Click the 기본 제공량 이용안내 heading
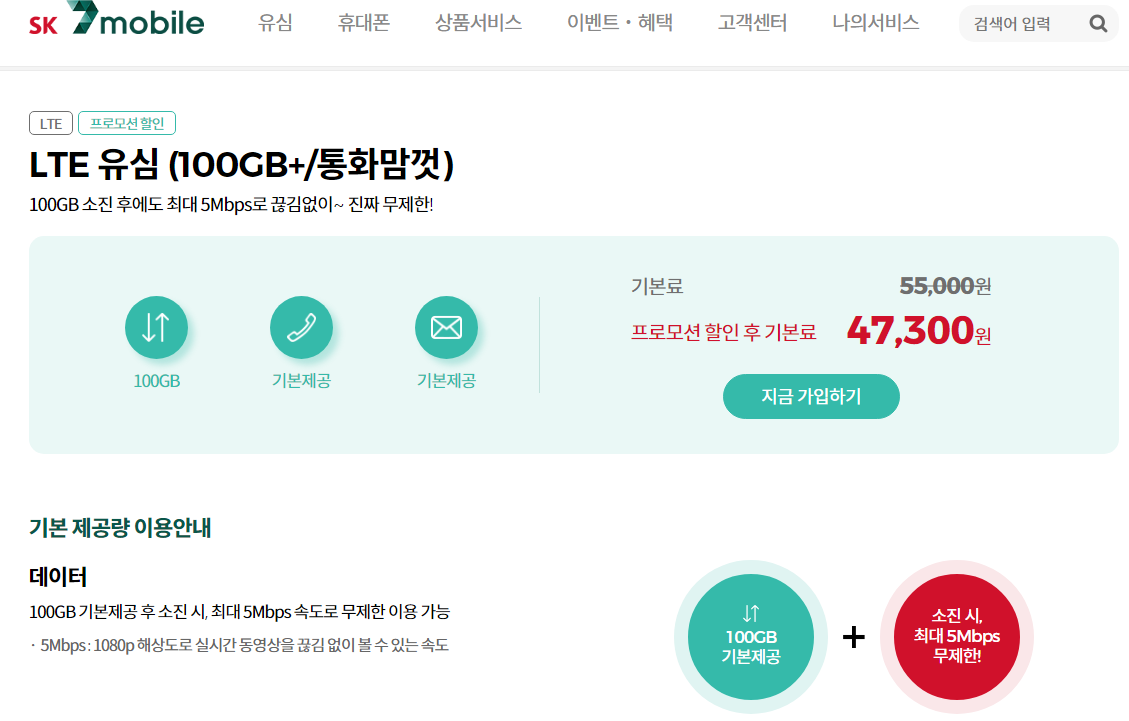 click(120, 527)
